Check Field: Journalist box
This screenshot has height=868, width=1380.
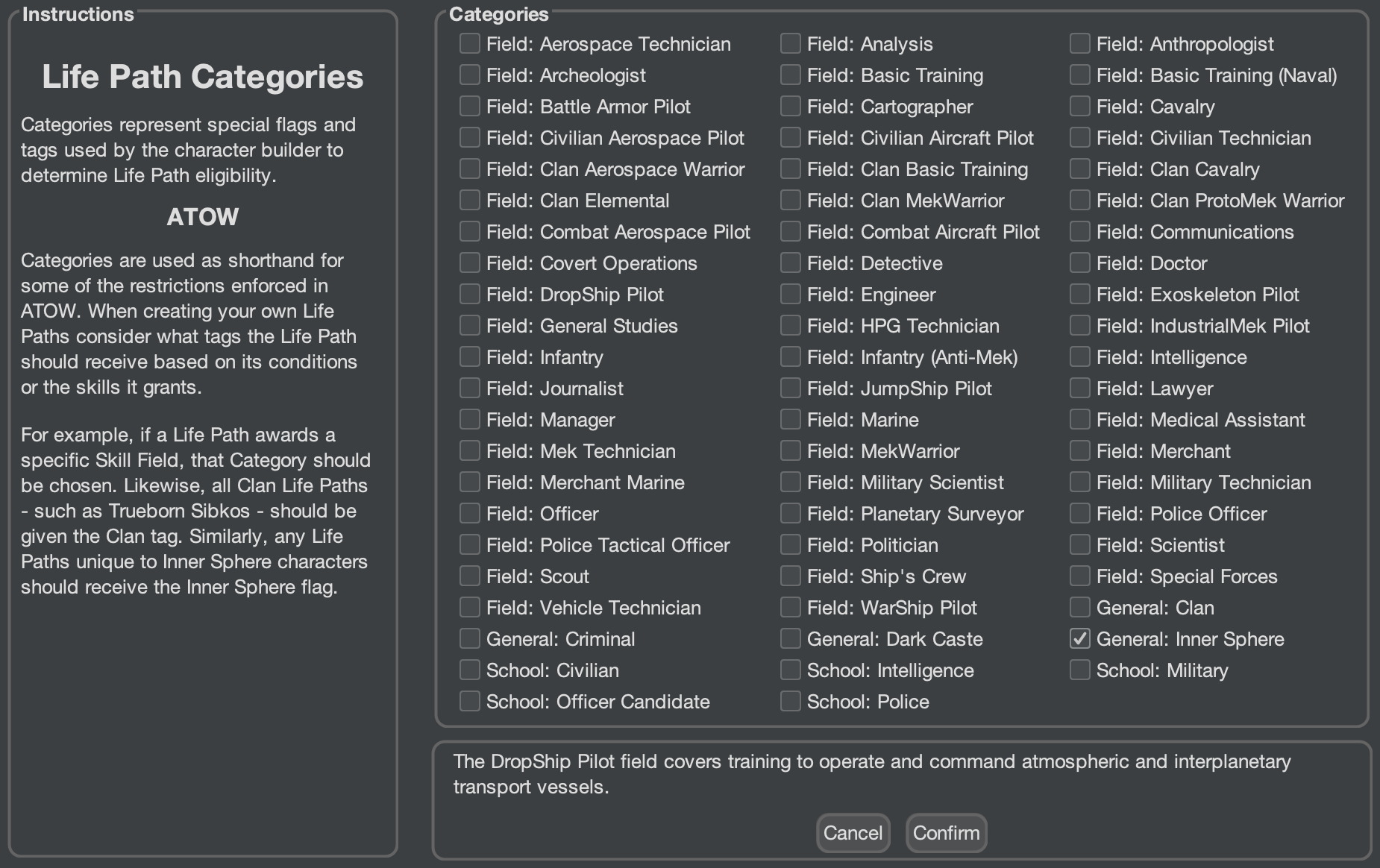click(470, 389)
